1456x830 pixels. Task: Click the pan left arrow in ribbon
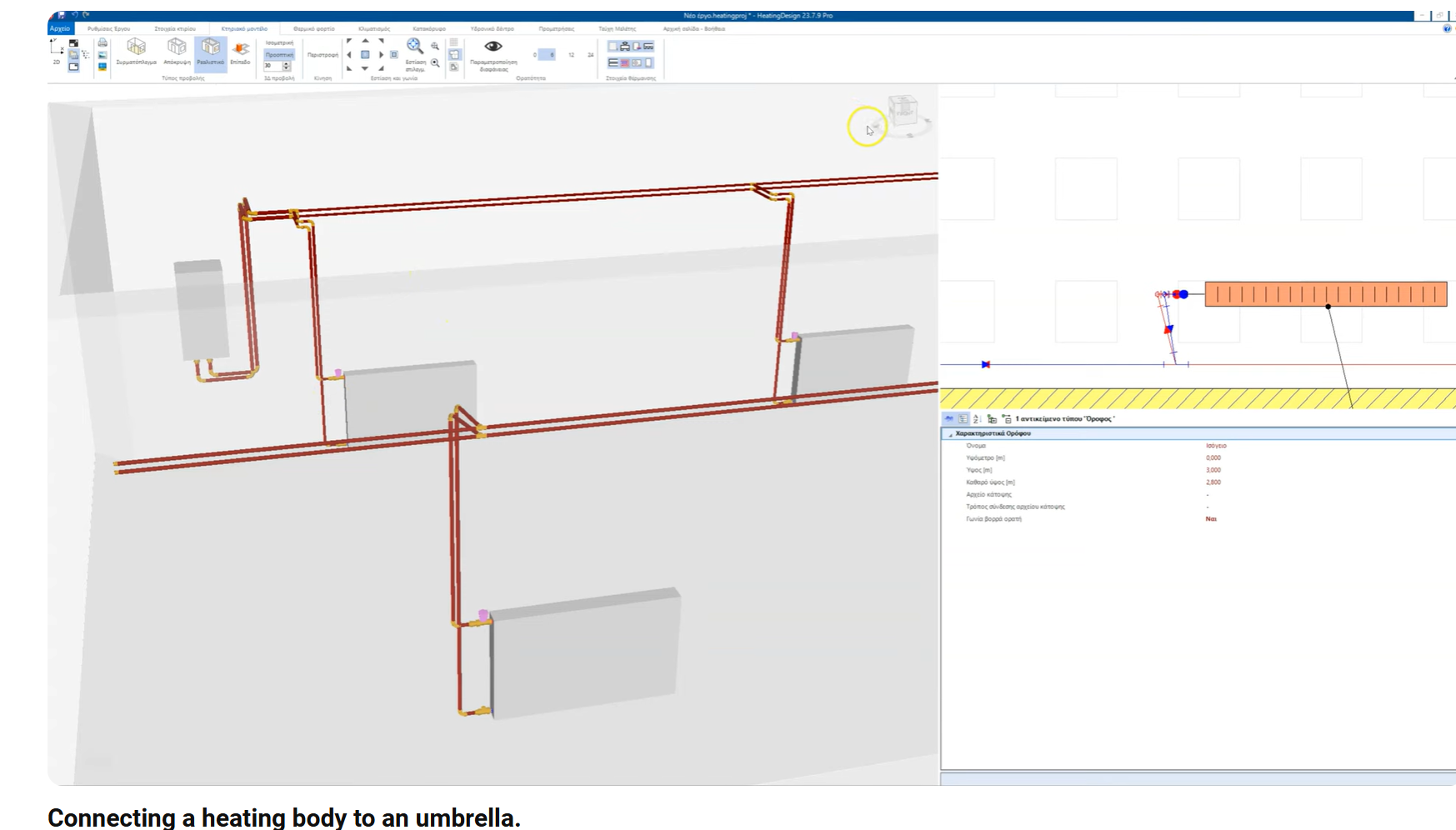tap(349, 55)
